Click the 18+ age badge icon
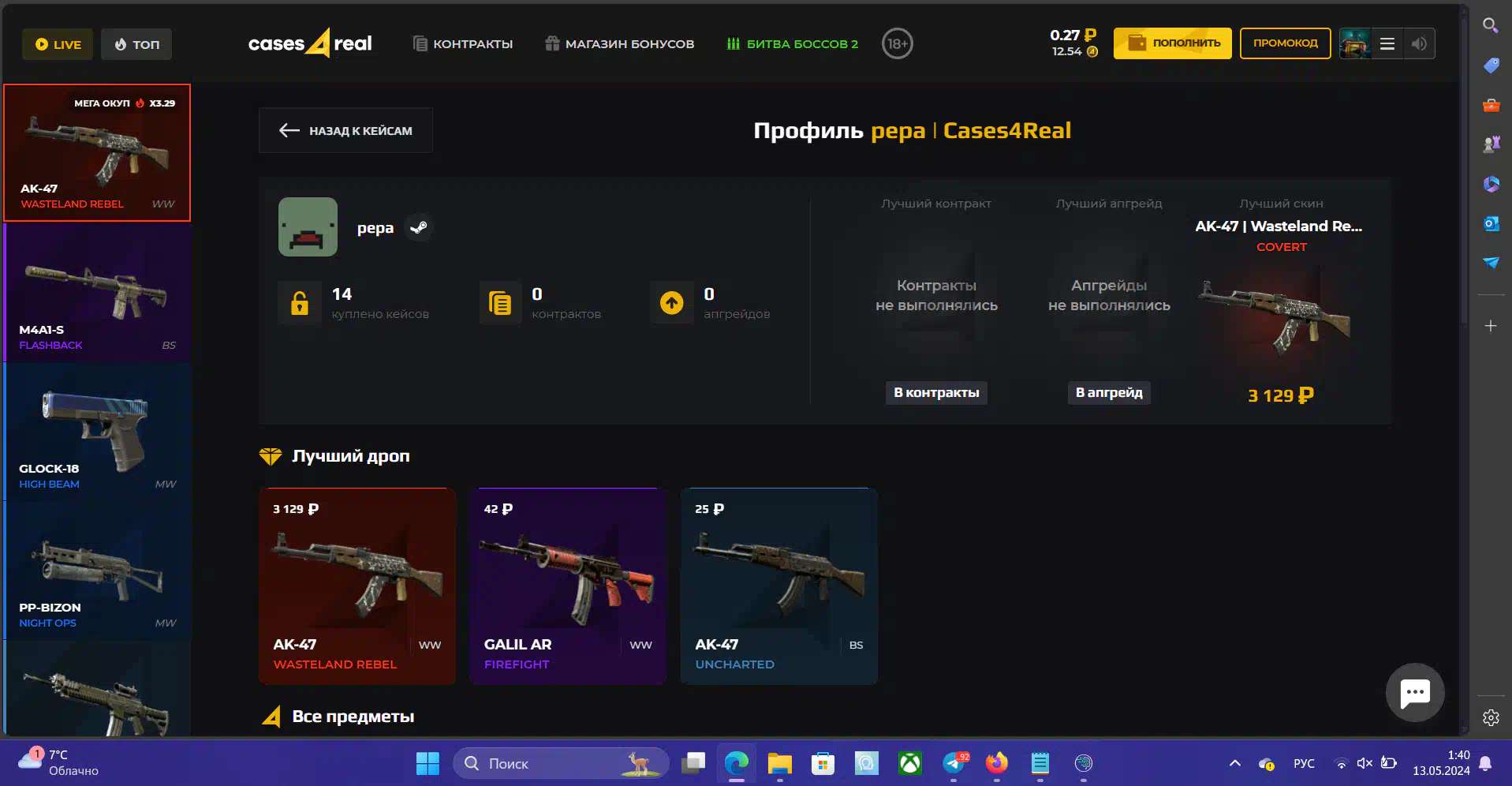 pyautogui.click(x=898, y=43)
